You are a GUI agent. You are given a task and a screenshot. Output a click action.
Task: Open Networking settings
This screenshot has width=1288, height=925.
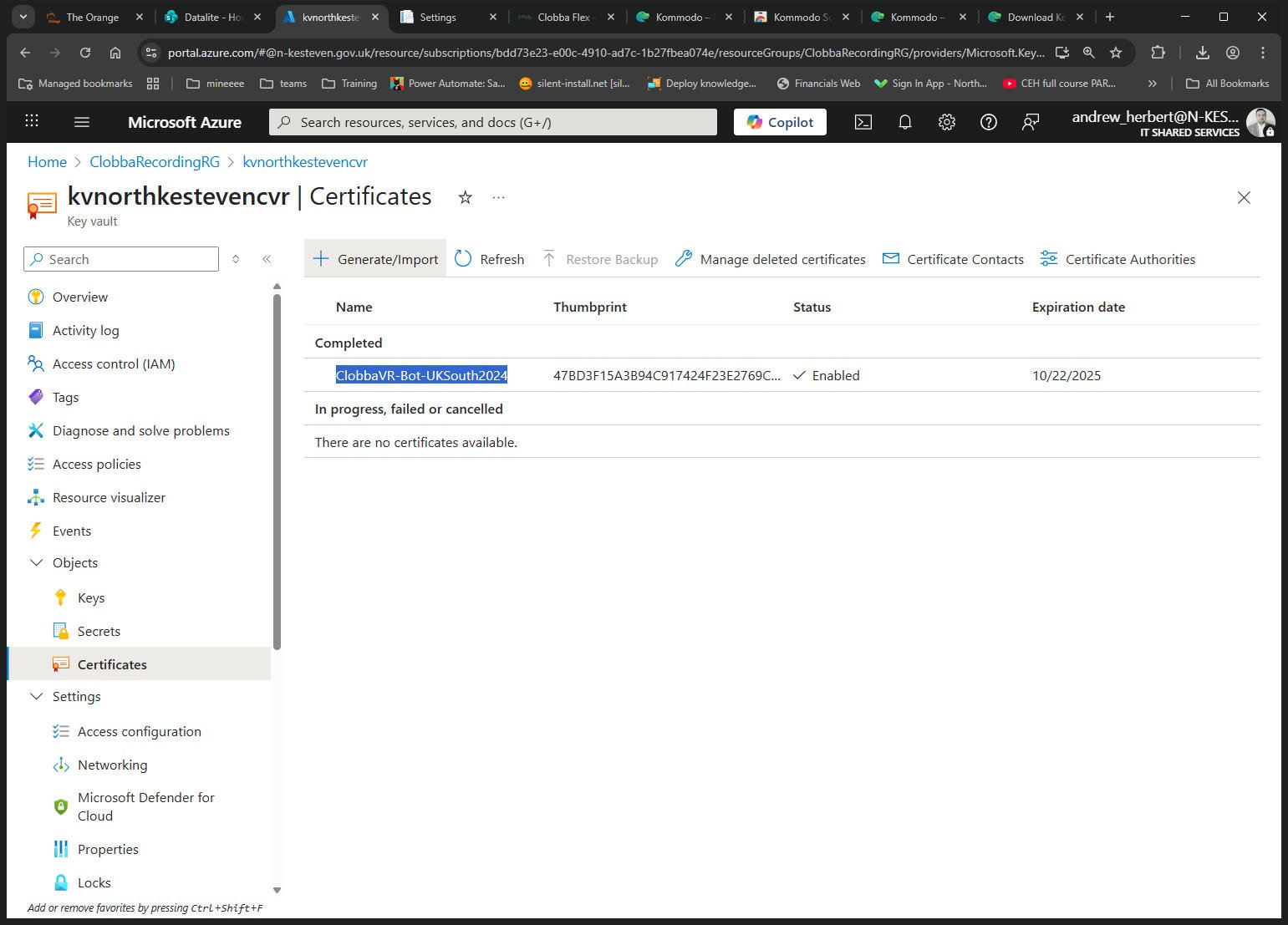pos(112,765)
